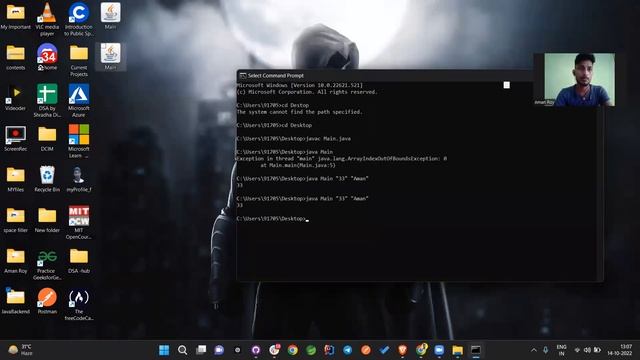Open the New folder on desktop

point(47,220)
